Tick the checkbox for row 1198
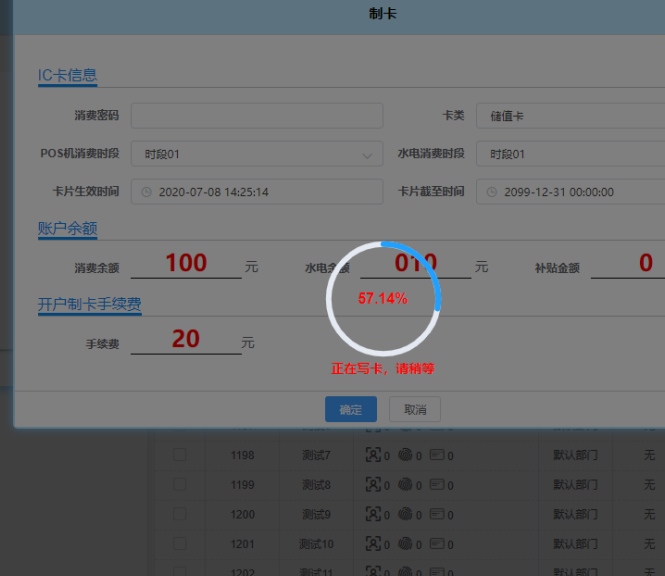 [179, 455]
